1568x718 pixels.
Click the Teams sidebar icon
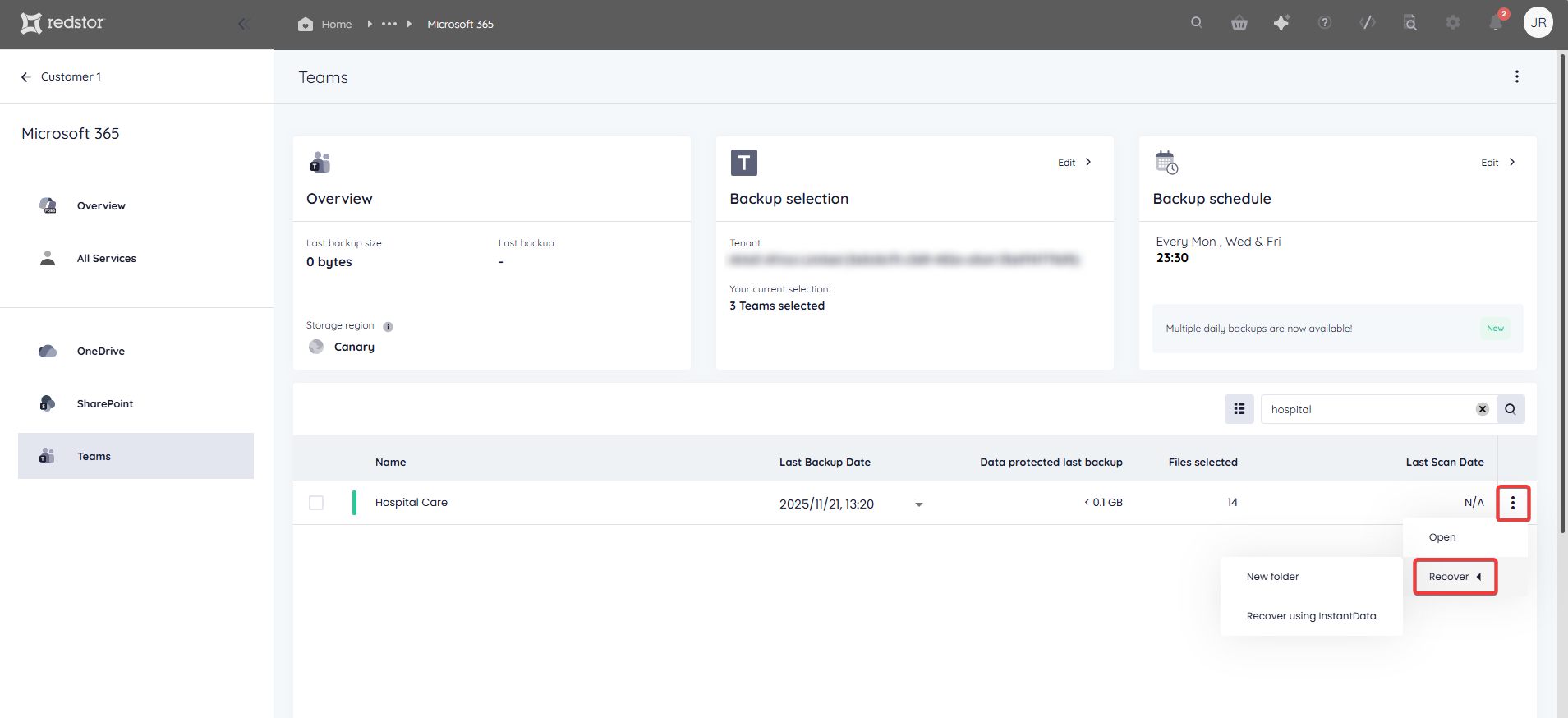coord(48,456)
